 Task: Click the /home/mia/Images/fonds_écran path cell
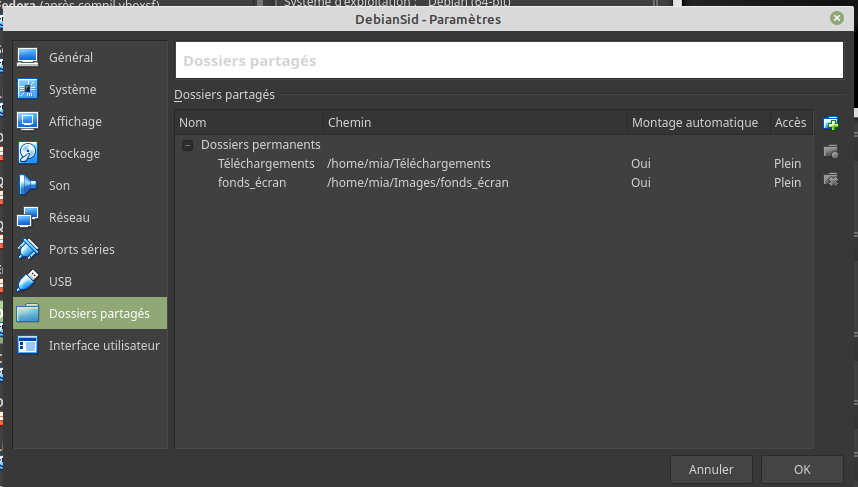click(x=418, y=182)
